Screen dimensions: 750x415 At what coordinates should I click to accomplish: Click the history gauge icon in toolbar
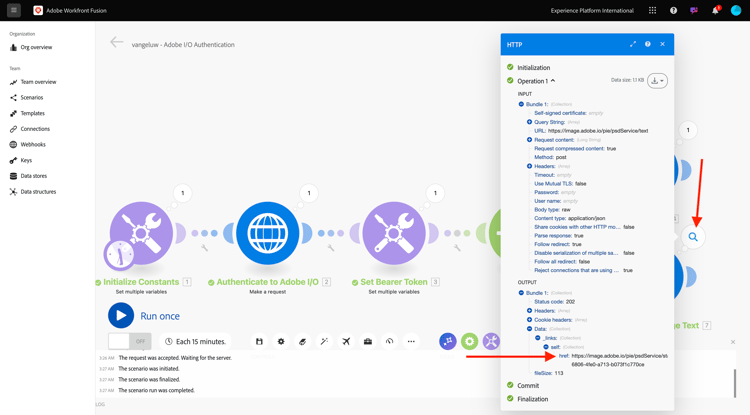389,341
